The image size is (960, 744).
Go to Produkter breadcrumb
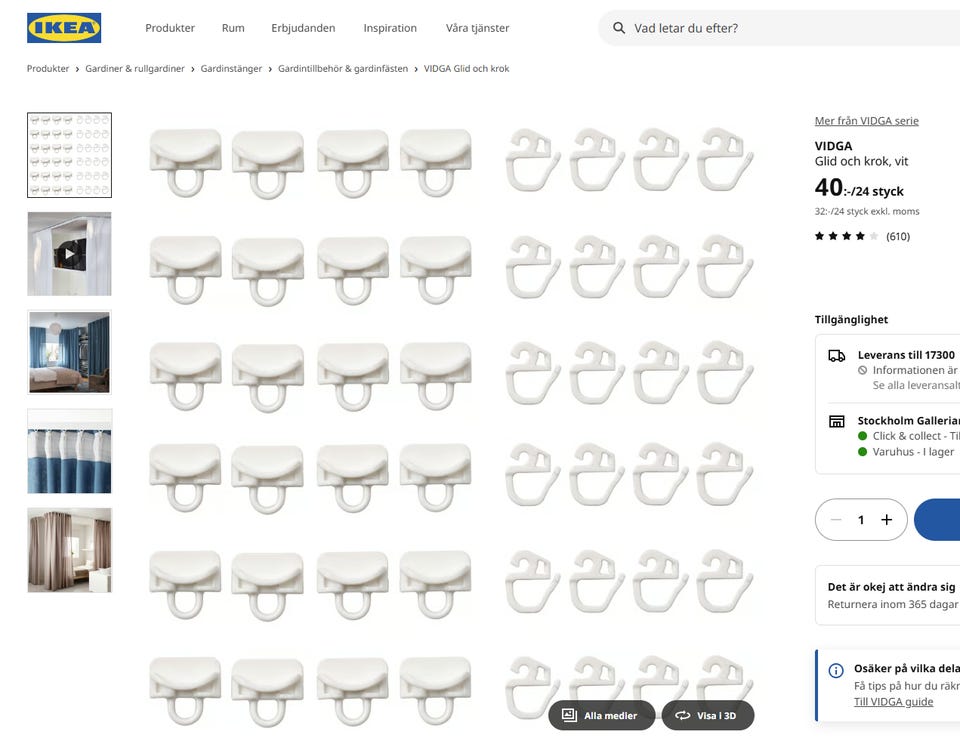click(x=48, y=69)
